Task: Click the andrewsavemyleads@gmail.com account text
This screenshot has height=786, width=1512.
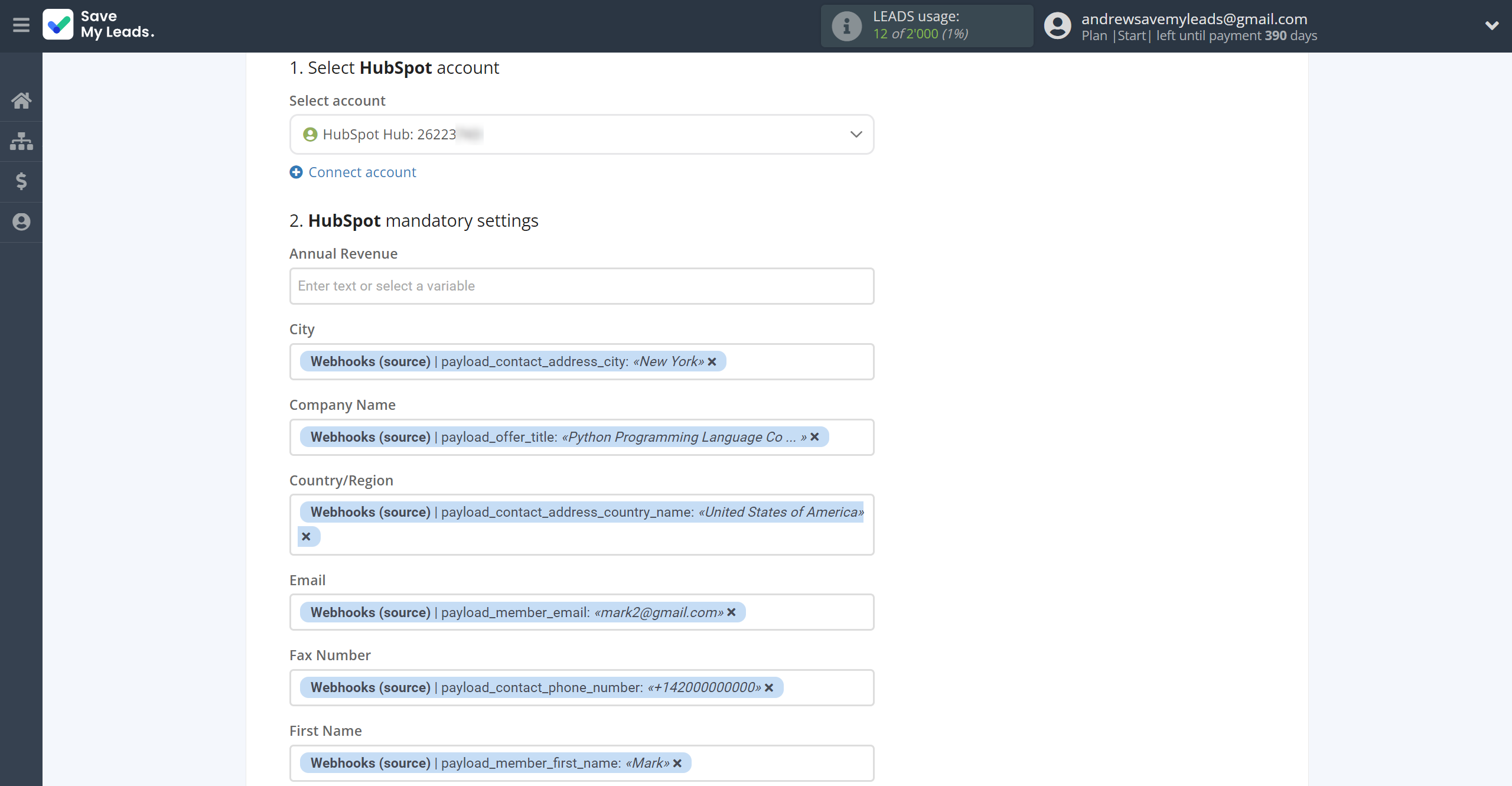Action: point(1194,19)
